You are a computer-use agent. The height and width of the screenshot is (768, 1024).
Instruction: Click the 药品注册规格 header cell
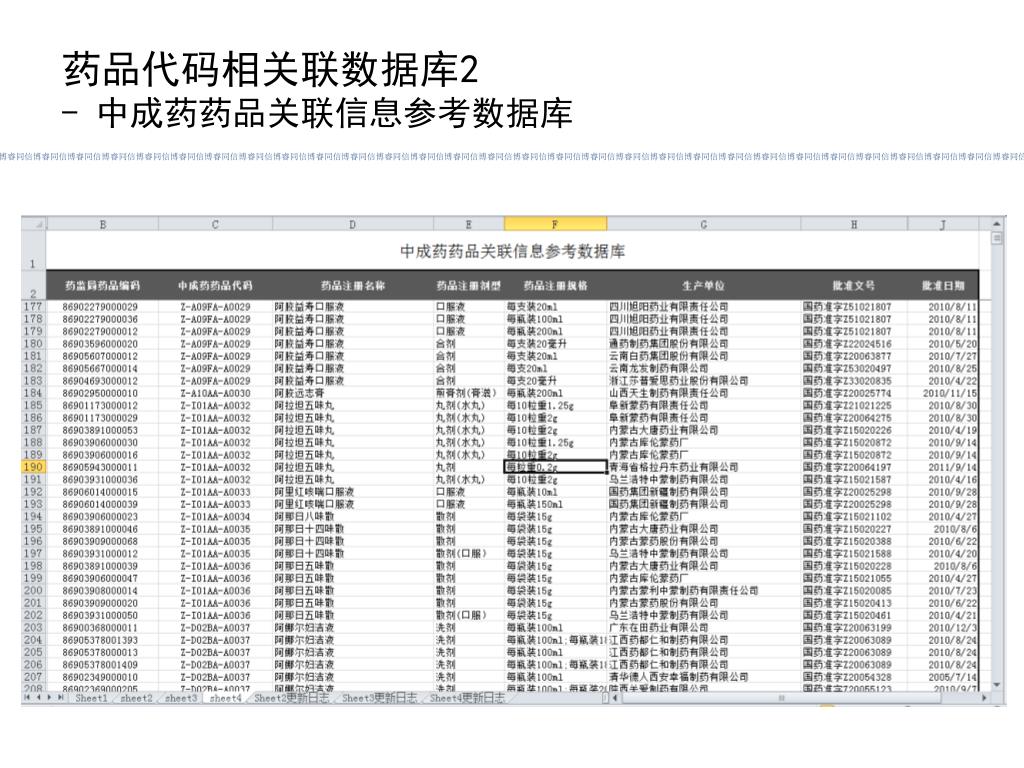pyautogui.click(x=555, y=286)
